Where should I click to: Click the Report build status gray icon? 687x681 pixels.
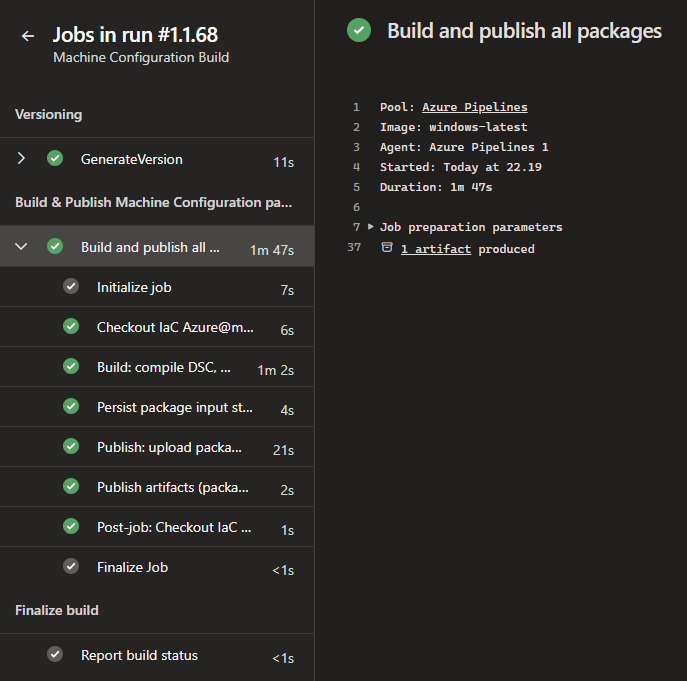55,654
